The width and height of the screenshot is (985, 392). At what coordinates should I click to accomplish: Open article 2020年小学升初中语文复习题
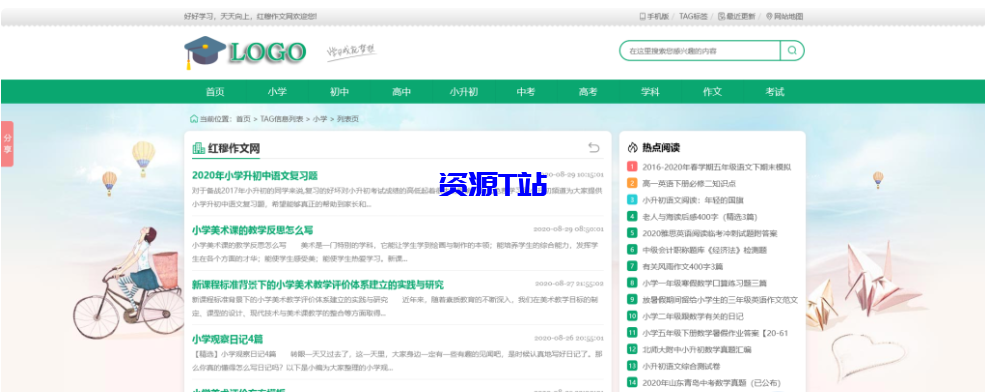pyautogui.click(x=254, y=175)
